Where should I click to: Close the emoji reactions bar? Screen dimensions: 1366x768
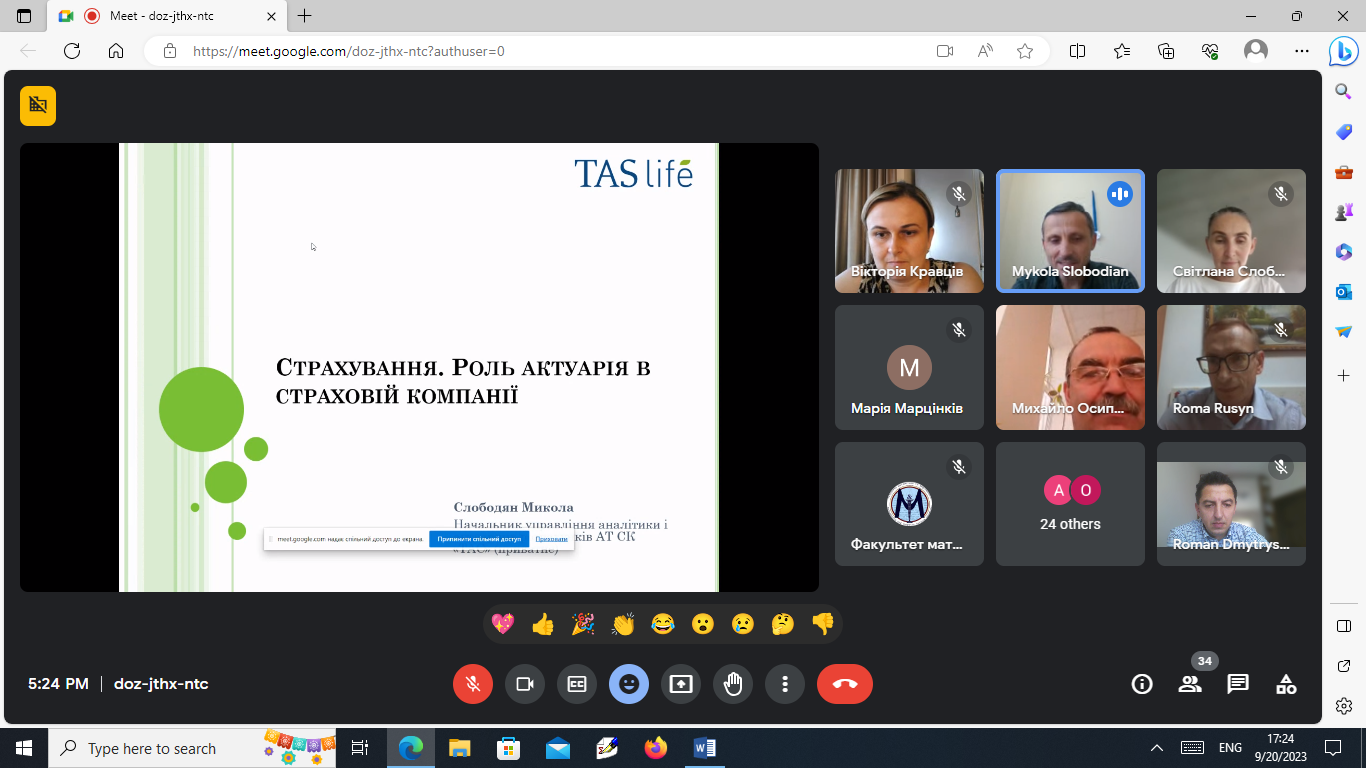click(x=629, y=684)
